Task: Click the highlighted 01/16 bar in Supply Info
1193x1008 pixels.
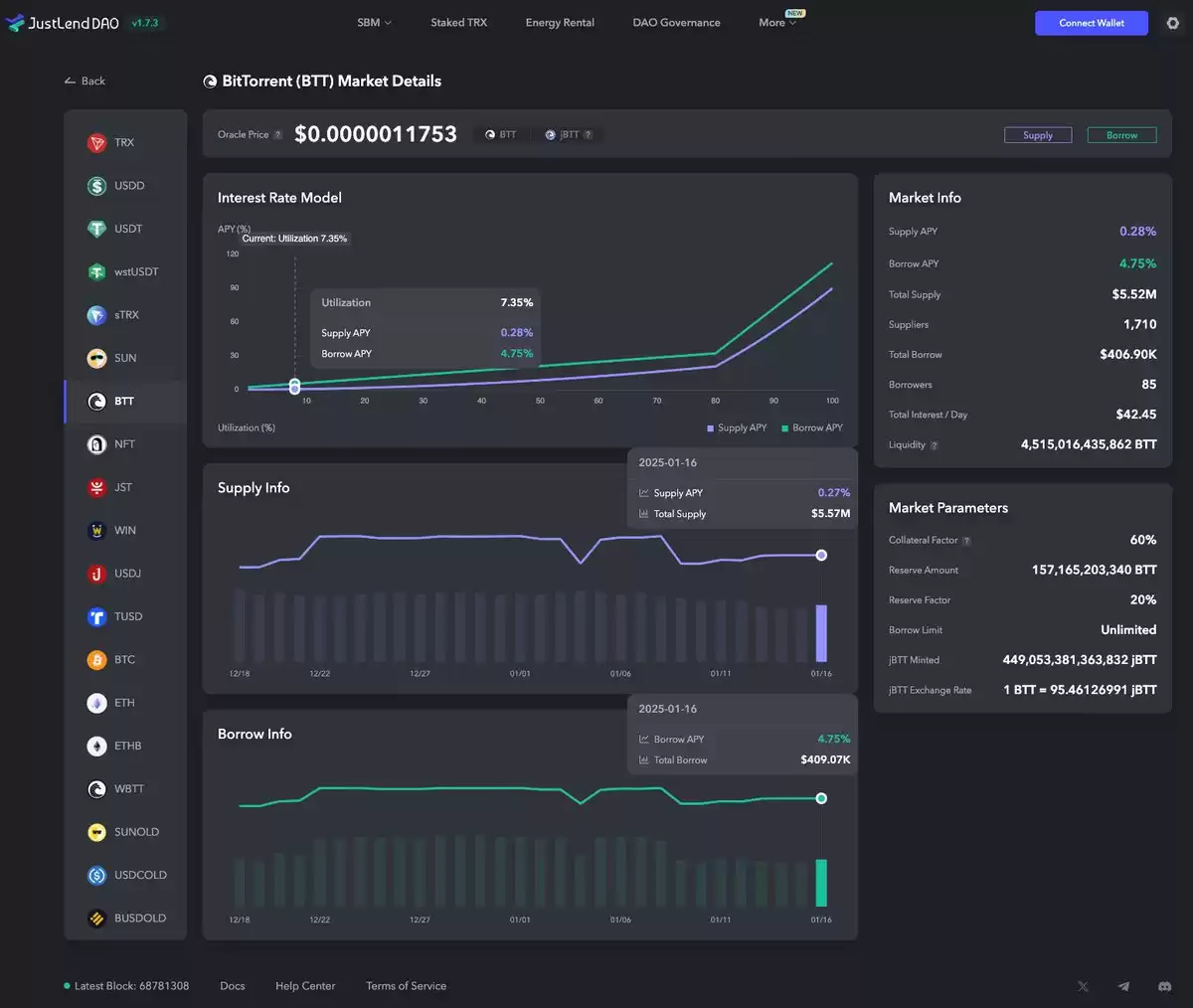Action: (x=821, y=633)
